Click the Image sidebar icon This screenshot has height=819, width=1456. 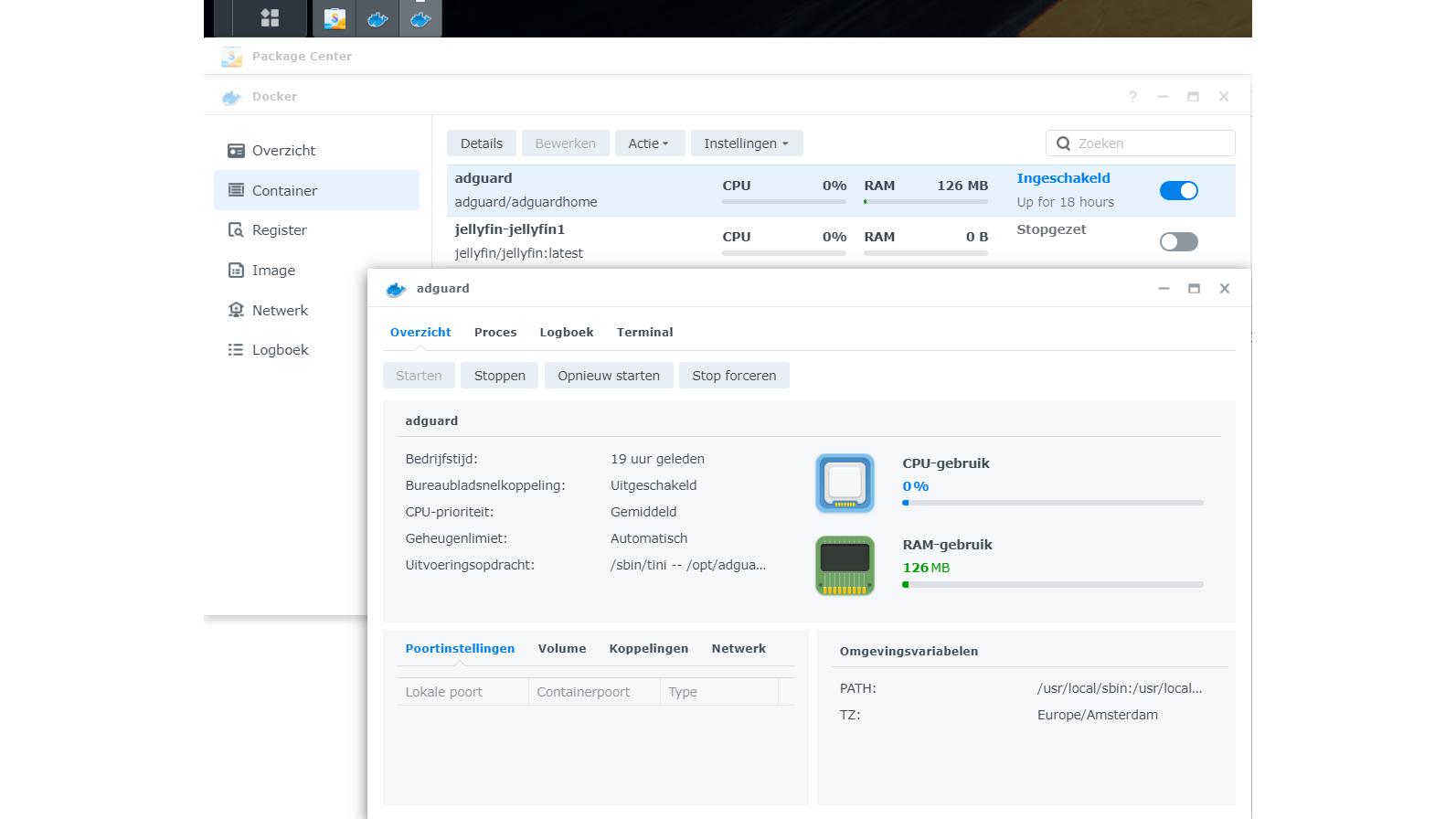tap(236, 271)
